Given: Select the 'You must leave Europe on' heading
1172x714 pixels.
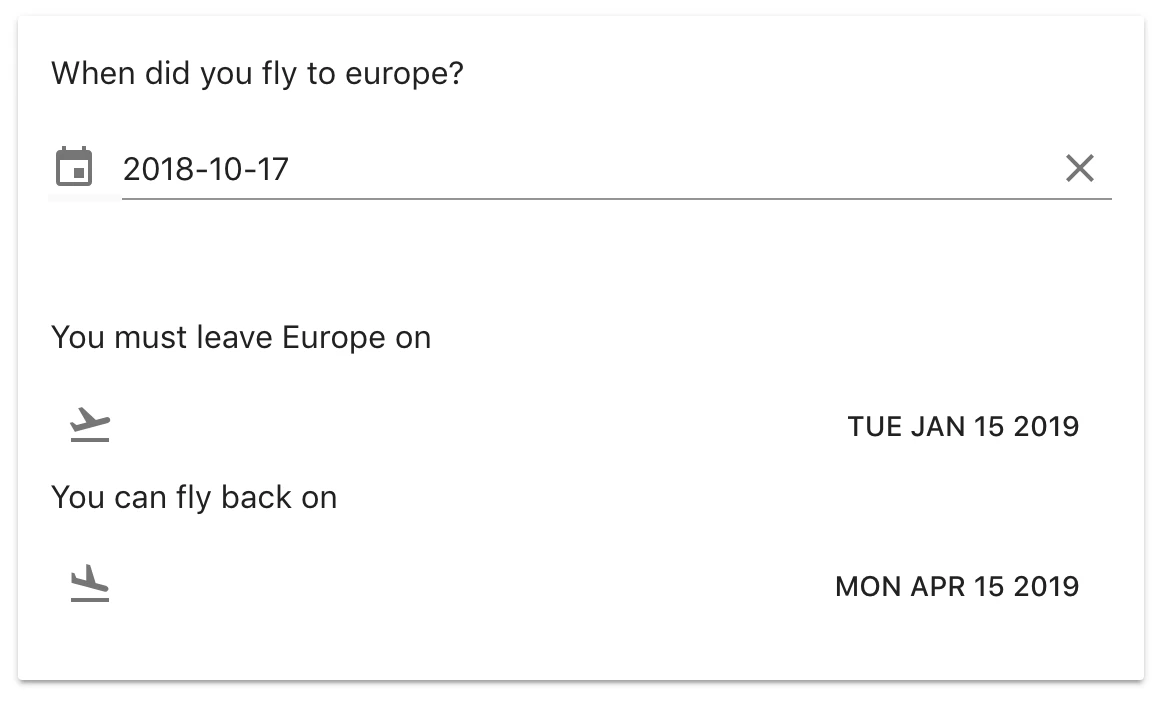Looking at the screenshot, I should click(241, 337).
